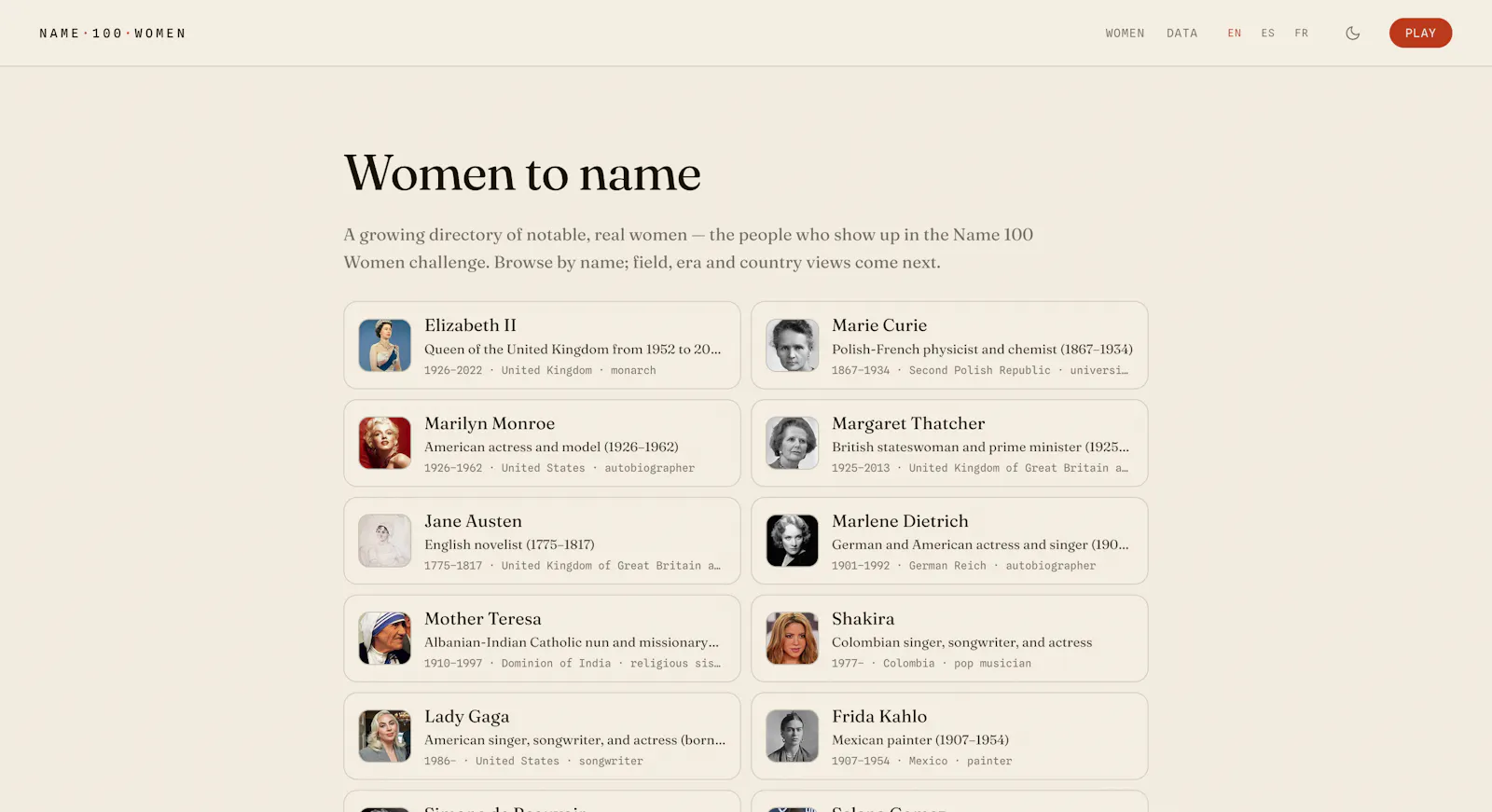Click '1901–1992 · German Reich · autobiographer' line
This screenshot has width=1492, height=812.
coord(963,566)
